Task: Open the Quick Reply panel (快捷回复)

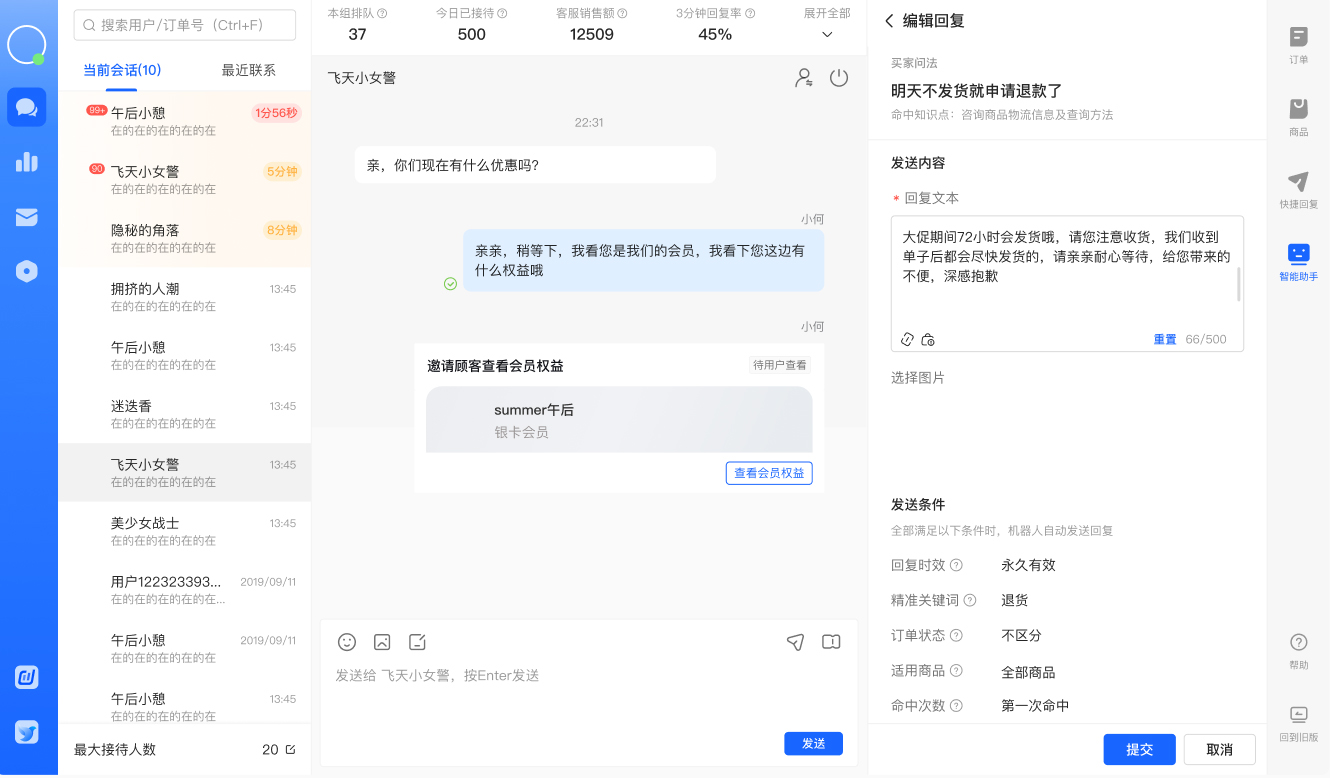Action: (x=1298, y=189)
